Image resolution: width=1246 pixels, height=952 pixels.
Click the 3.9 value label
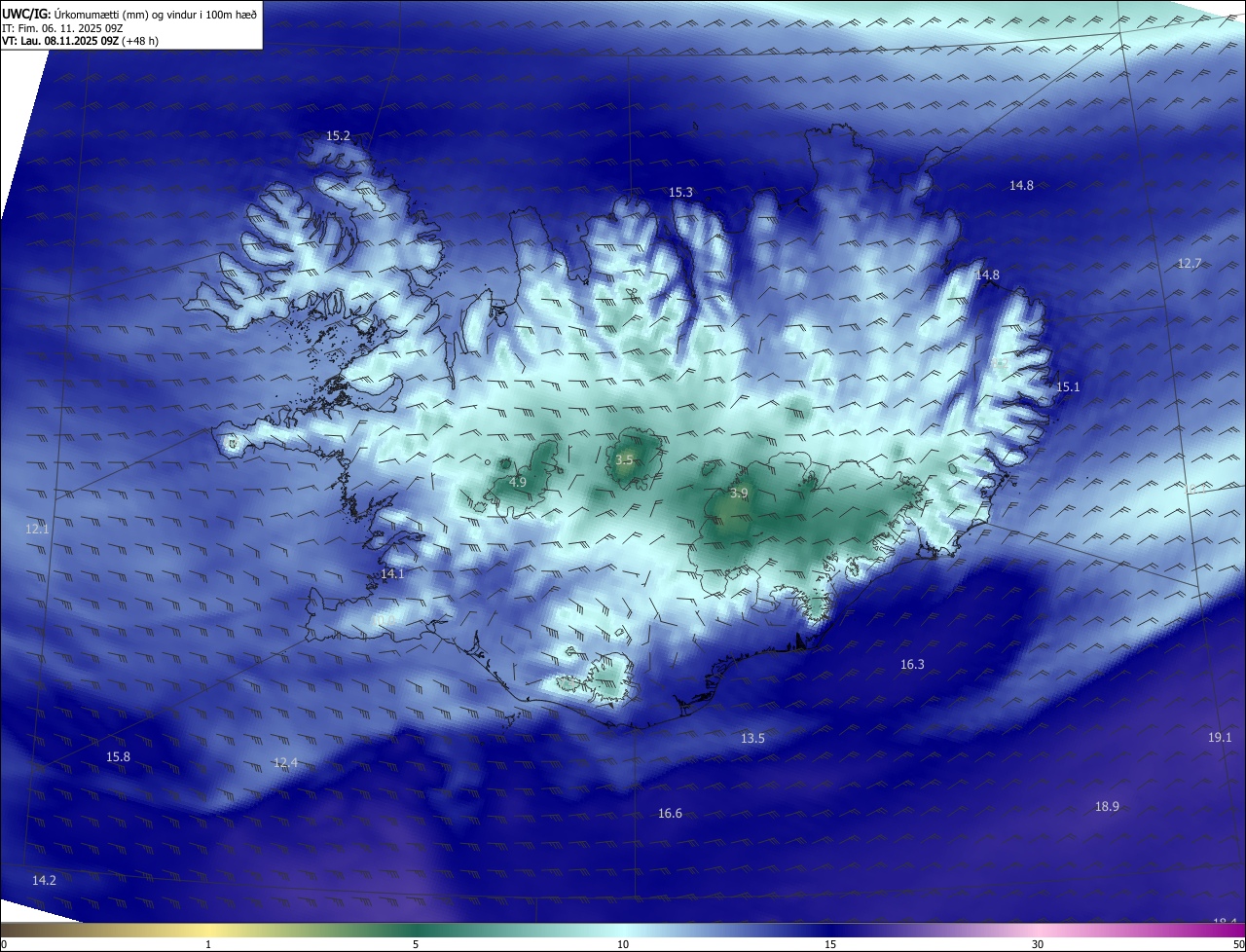[x=739, y=494]
